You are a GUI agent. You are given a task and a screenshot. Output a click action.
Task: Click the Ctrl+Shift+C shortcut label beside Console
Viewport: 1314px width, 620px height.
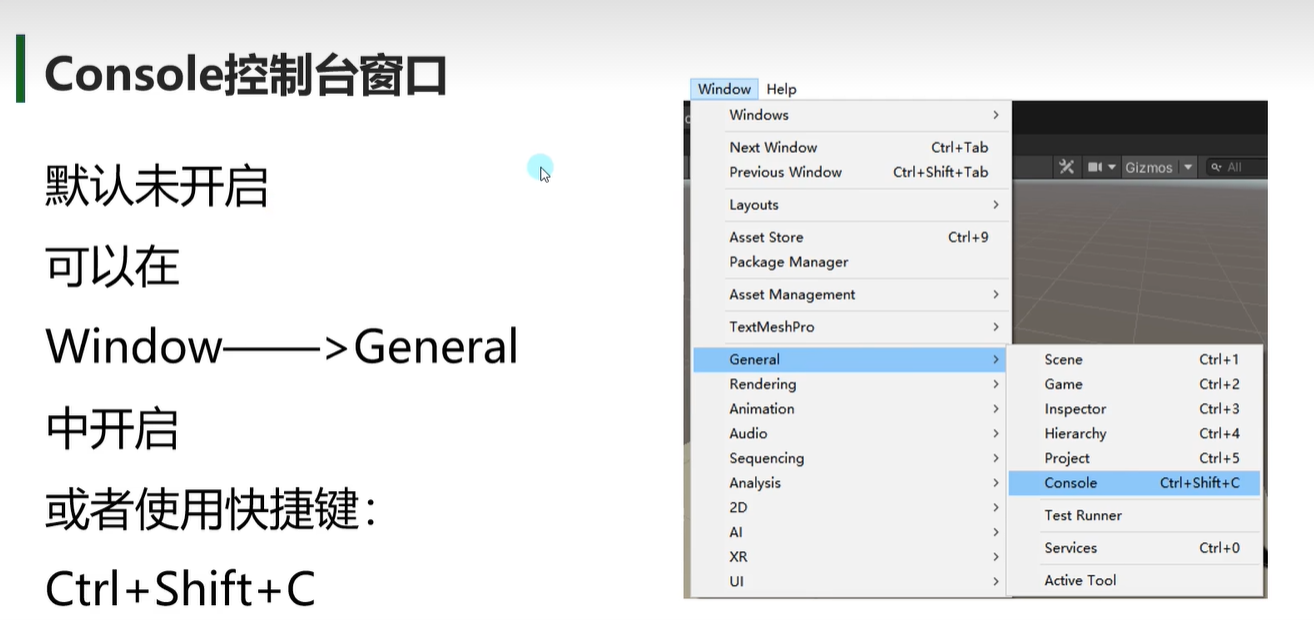(1200, 483)
